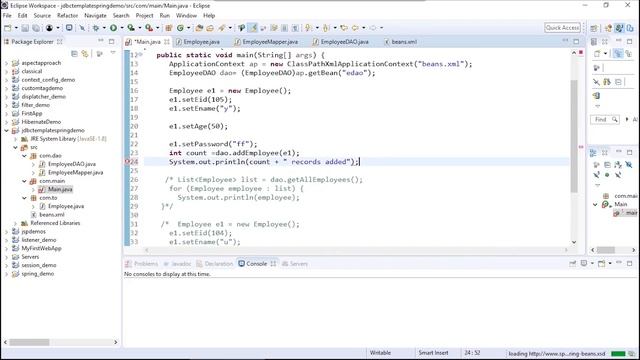Expand the Referenced Libraries node
Image resolution: width=640 pixels, height=360 pixels.
click(15, 223)
